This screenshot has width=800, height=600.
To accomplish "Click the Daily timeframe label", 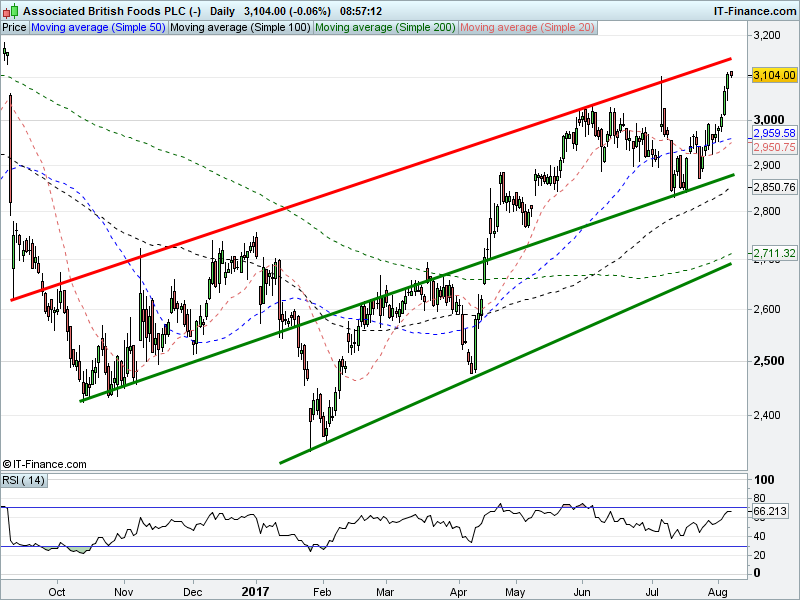I will (x=222, y=11).
